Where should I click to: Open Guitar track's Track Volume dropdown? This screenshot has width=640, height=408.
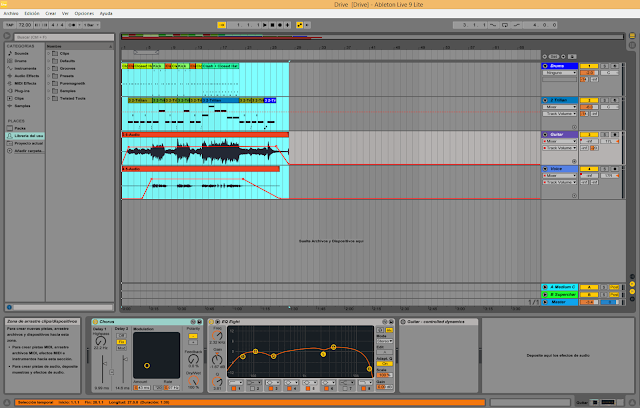click(560, 148)
